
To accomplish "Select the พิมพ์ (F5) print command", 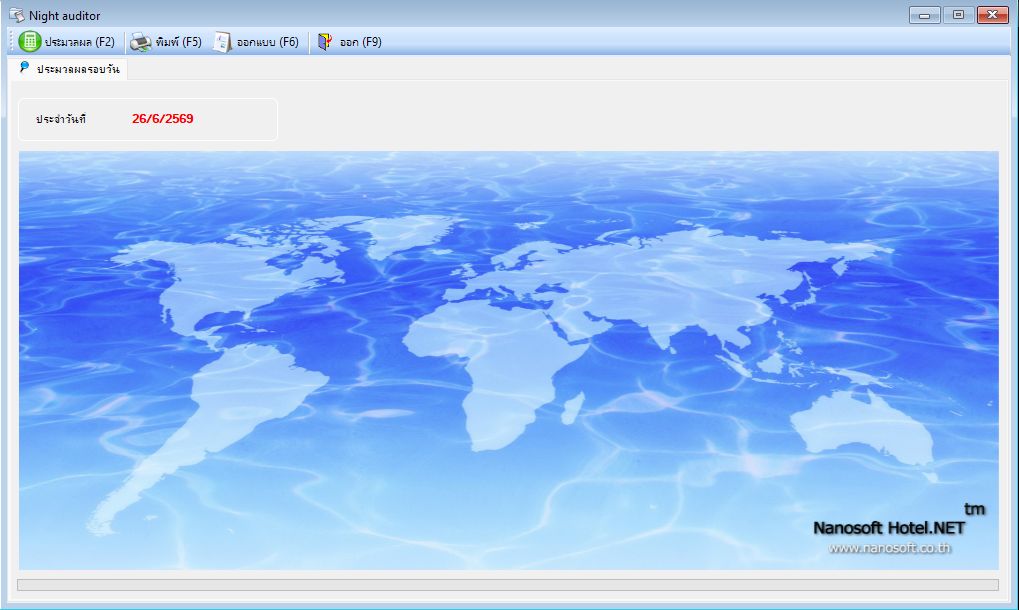I will [x=166, y=42].
